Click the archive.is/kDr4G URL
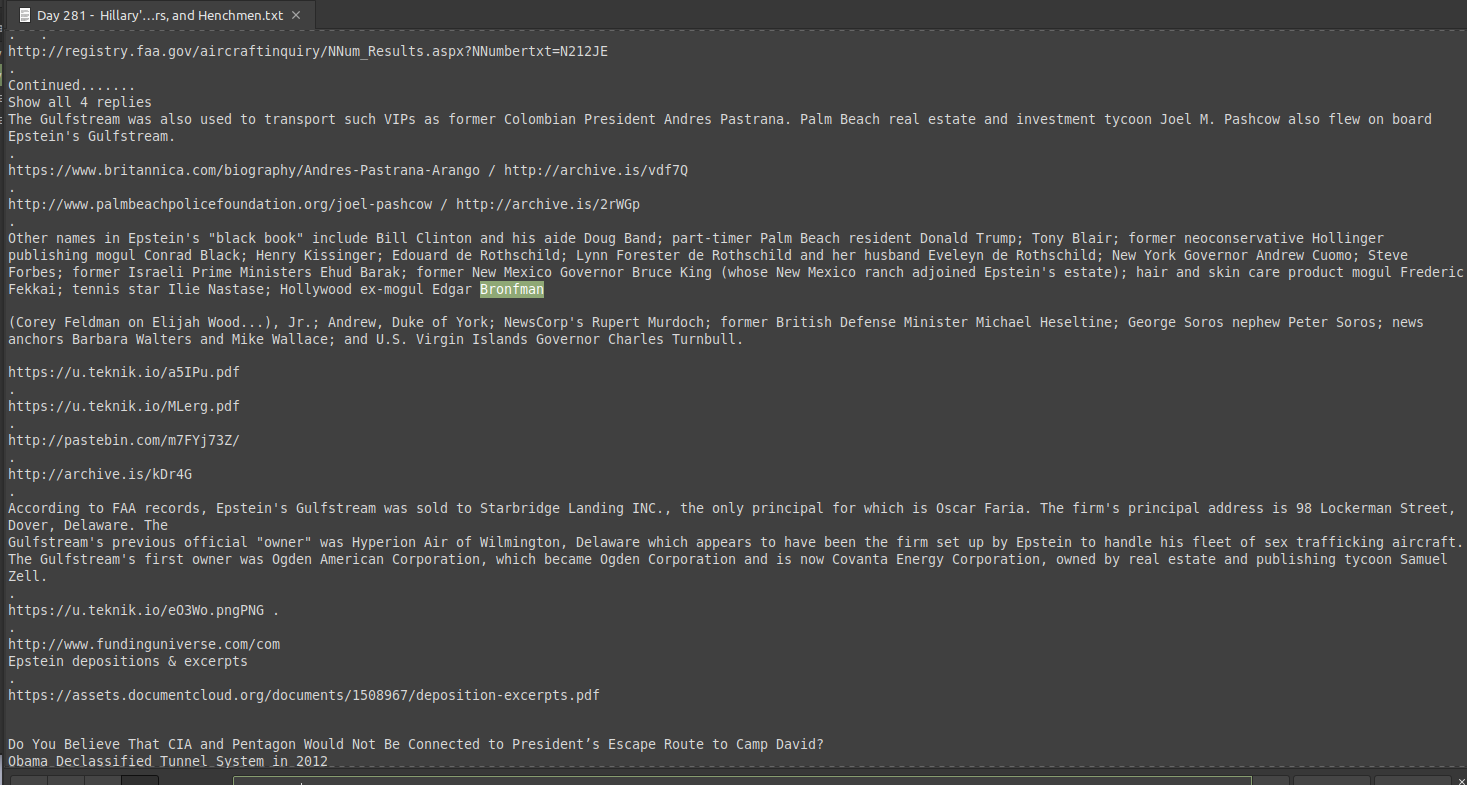 (x=100, y=474)
